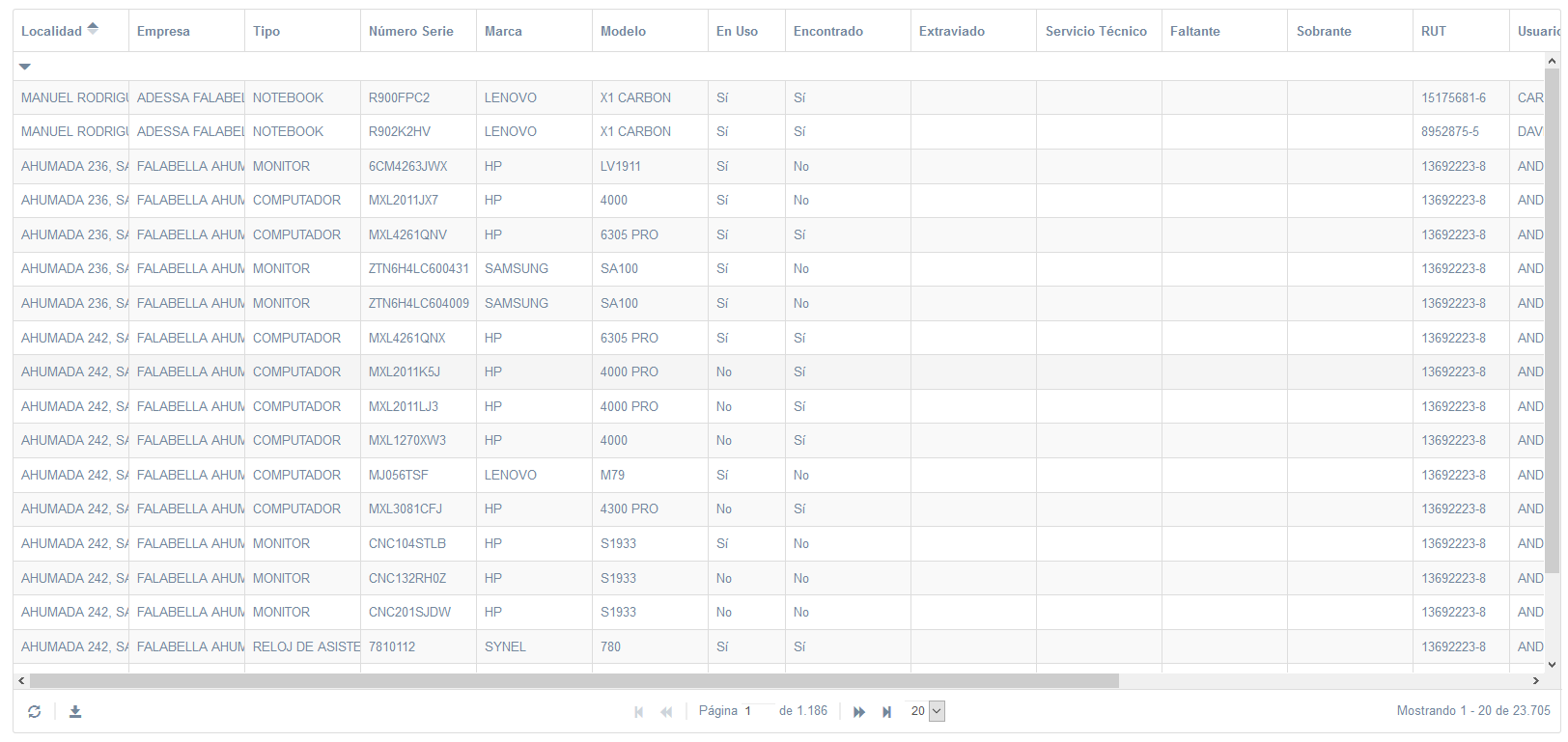Viewport: 1568px width, 742px height.
Task: Select serial CNC104STLB cell
Action: (x=418, y=543)
